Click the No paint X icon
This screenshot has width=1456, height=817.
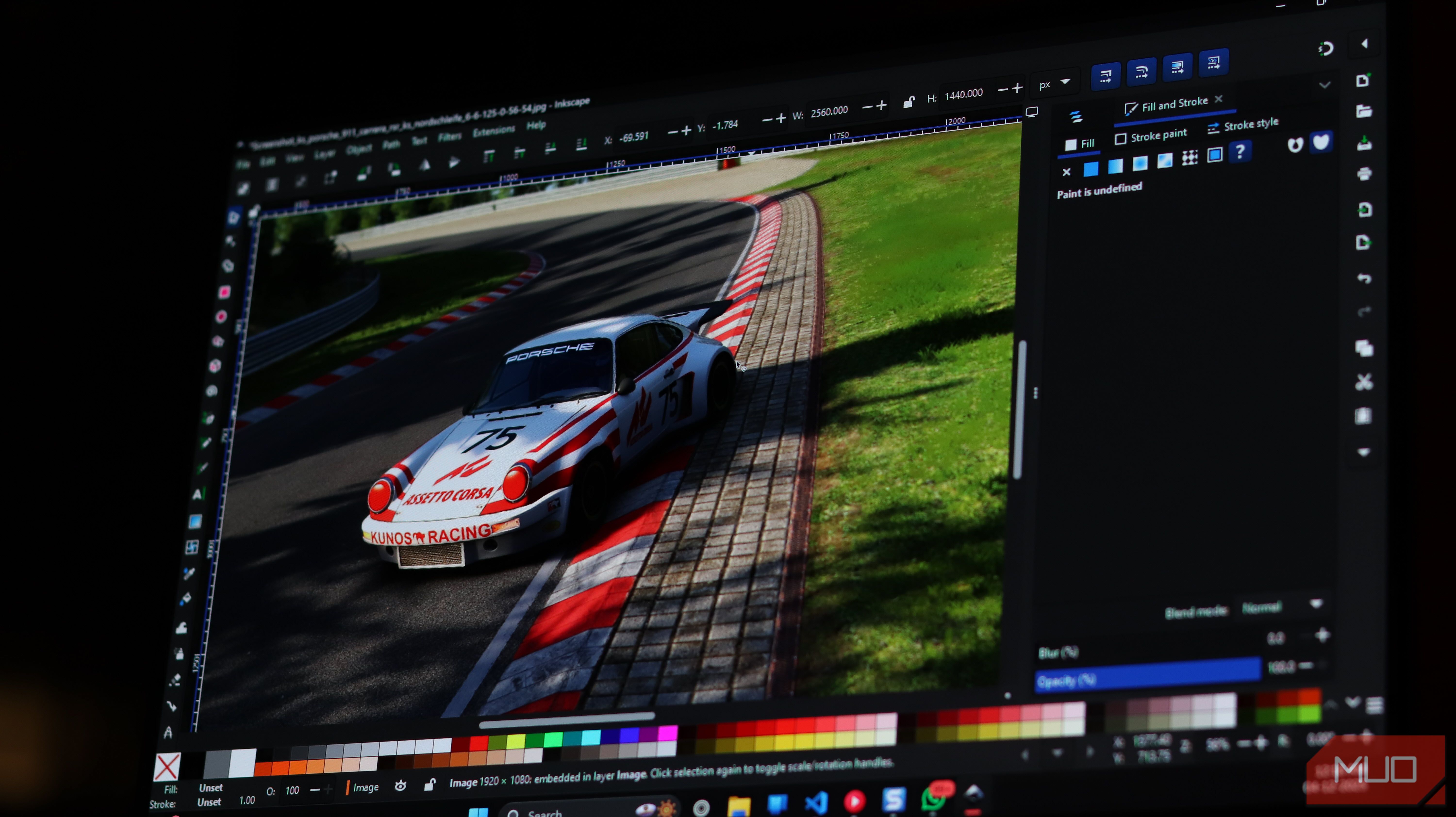[x=1066, y=172]
